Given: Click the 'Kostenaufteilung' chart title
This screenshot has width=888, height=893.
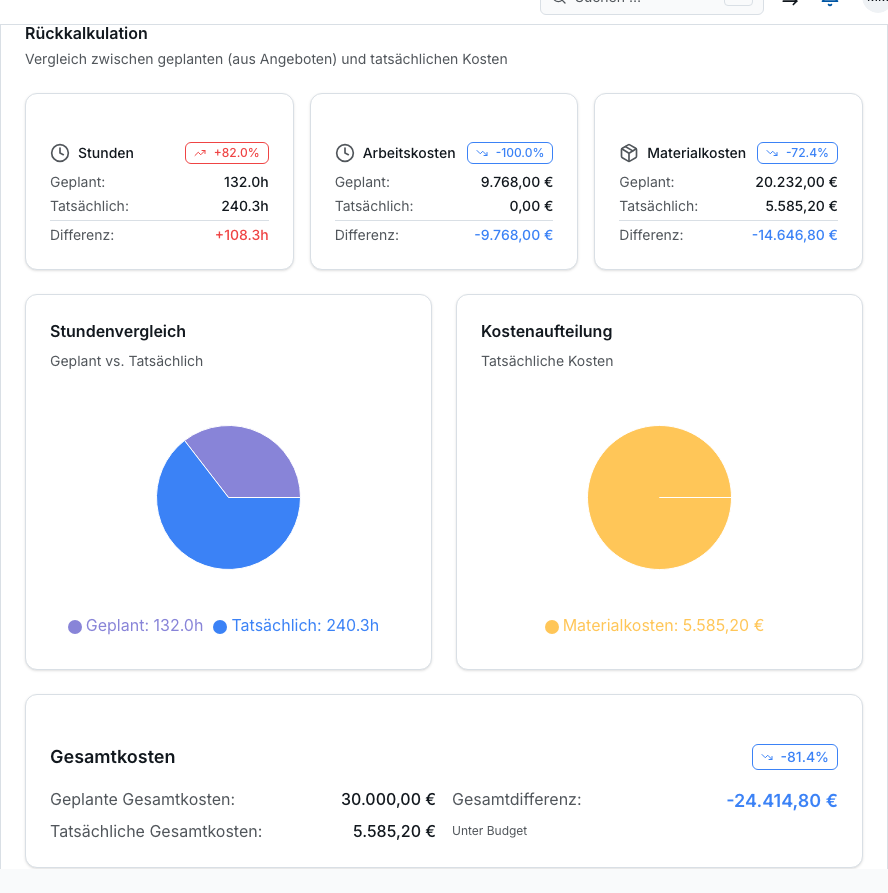Looking at the screenshot, I should [546, 331].
